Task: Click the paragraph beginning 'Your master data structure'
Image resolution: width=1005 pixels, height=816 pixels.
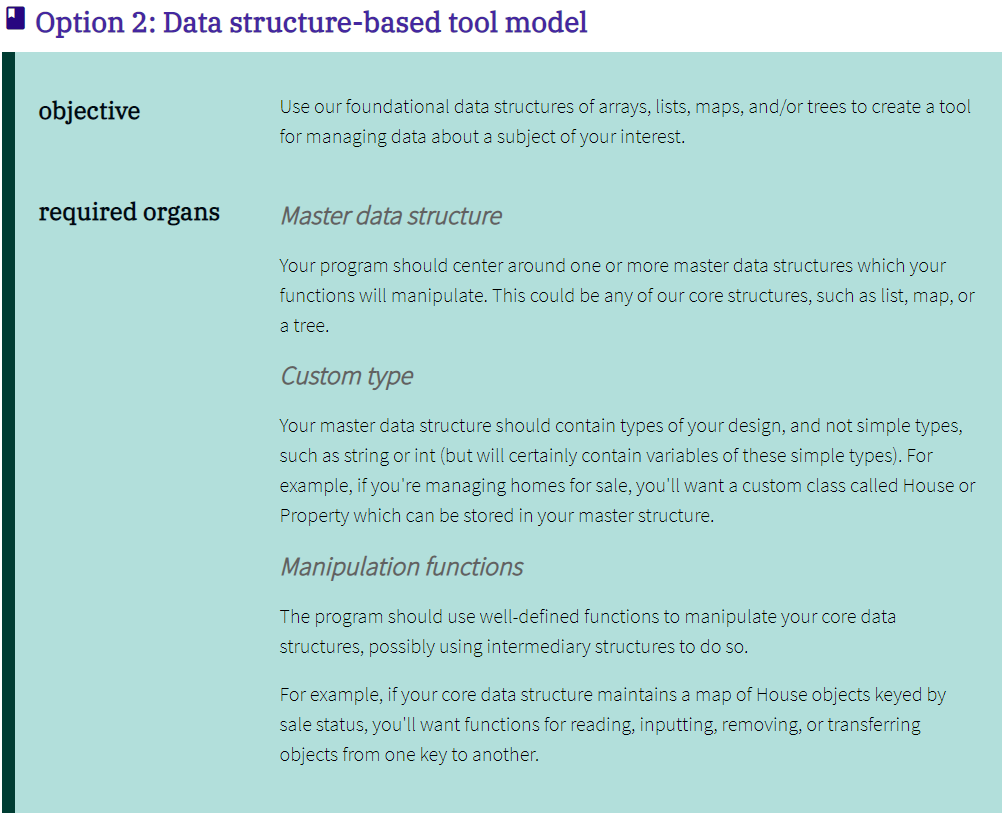Action: (627, 470)
